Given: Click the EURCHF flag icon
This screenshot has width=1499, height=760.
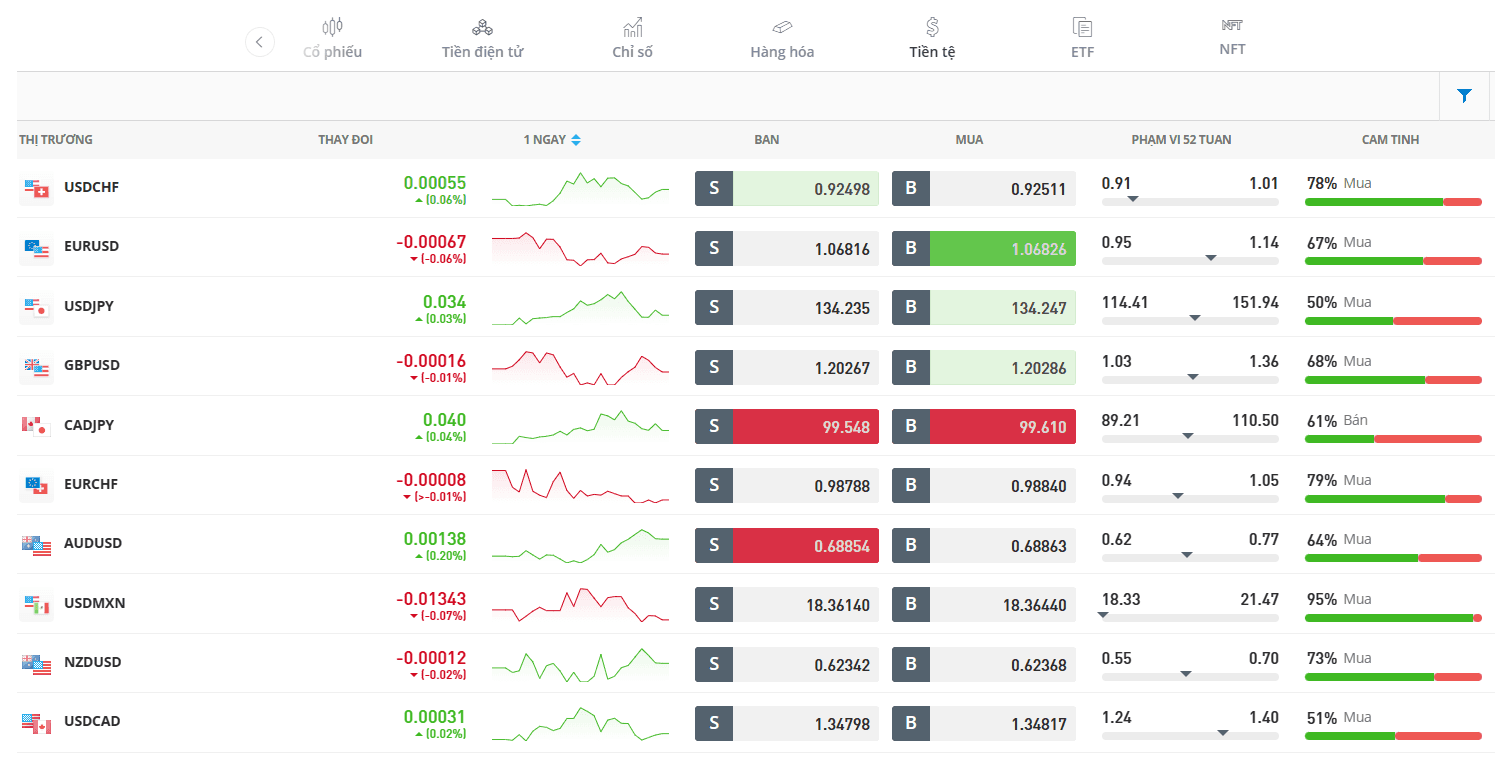Looking at the screenshot, I should [36, 484].
